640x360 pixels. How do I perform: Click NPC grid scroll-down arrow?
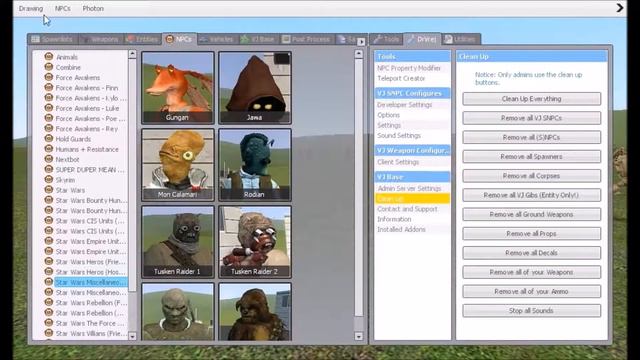coord(358,336)
